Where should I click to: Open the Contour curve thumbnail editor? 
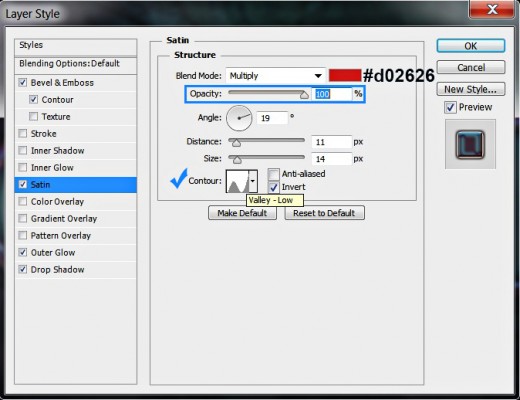pyautogui.click(x=237, y=181)
